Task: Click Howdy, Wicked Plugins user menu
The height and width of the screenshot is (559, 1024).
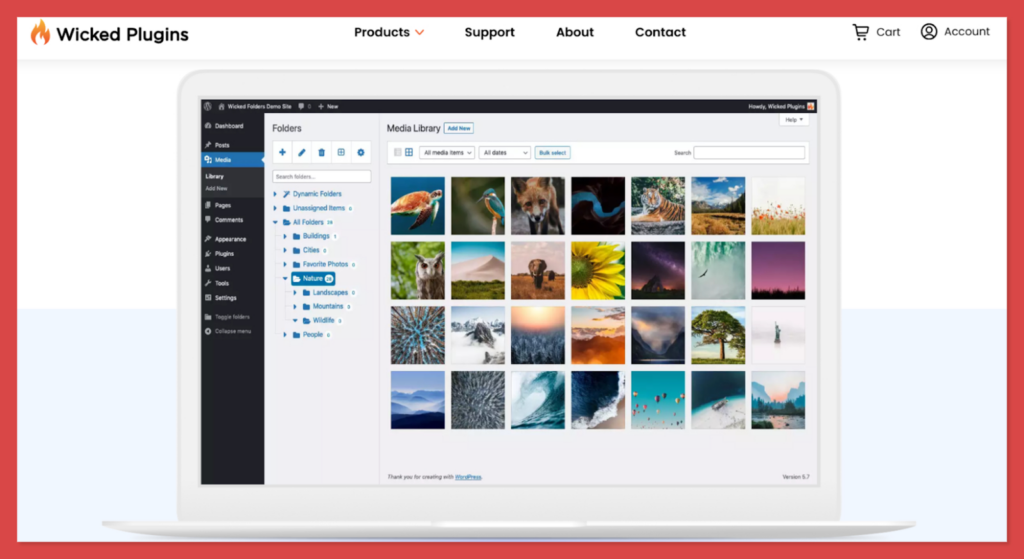Action: point(781,106)
